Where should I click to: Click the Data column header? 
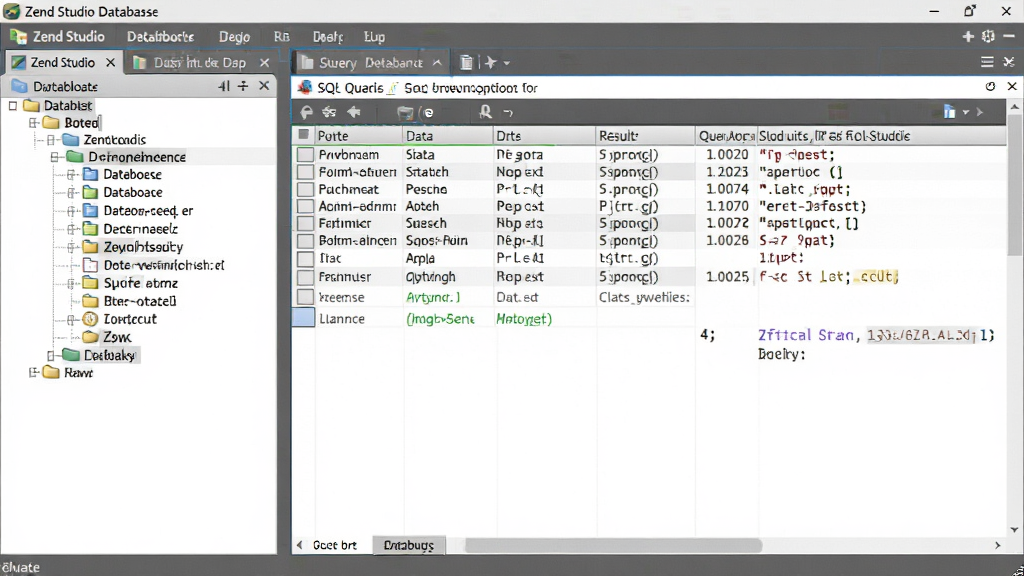point(447,136)
